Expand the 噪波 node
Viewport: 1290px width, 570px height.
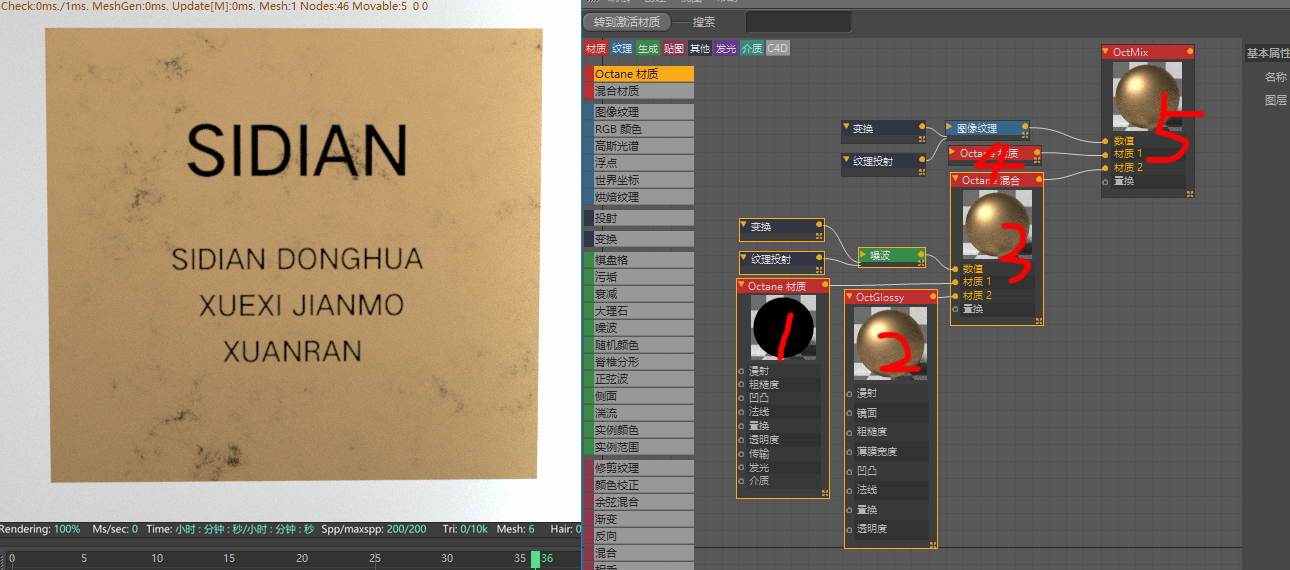point(863,255)
